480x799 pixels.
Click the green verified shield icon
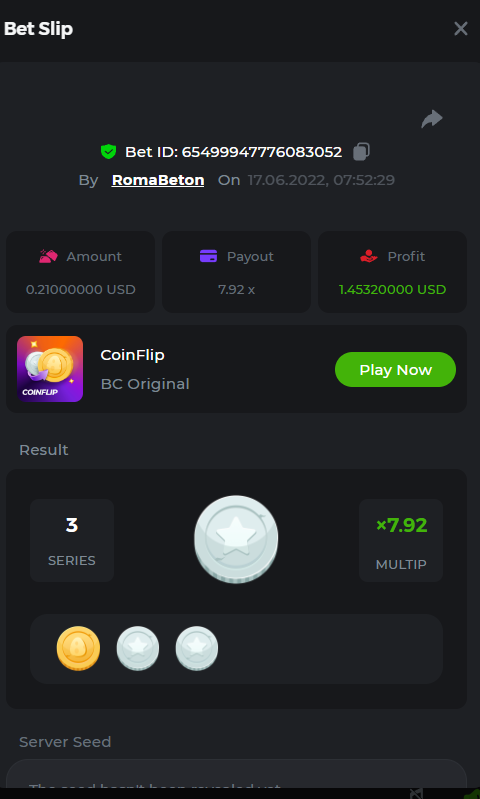click(x=109, y=151)
